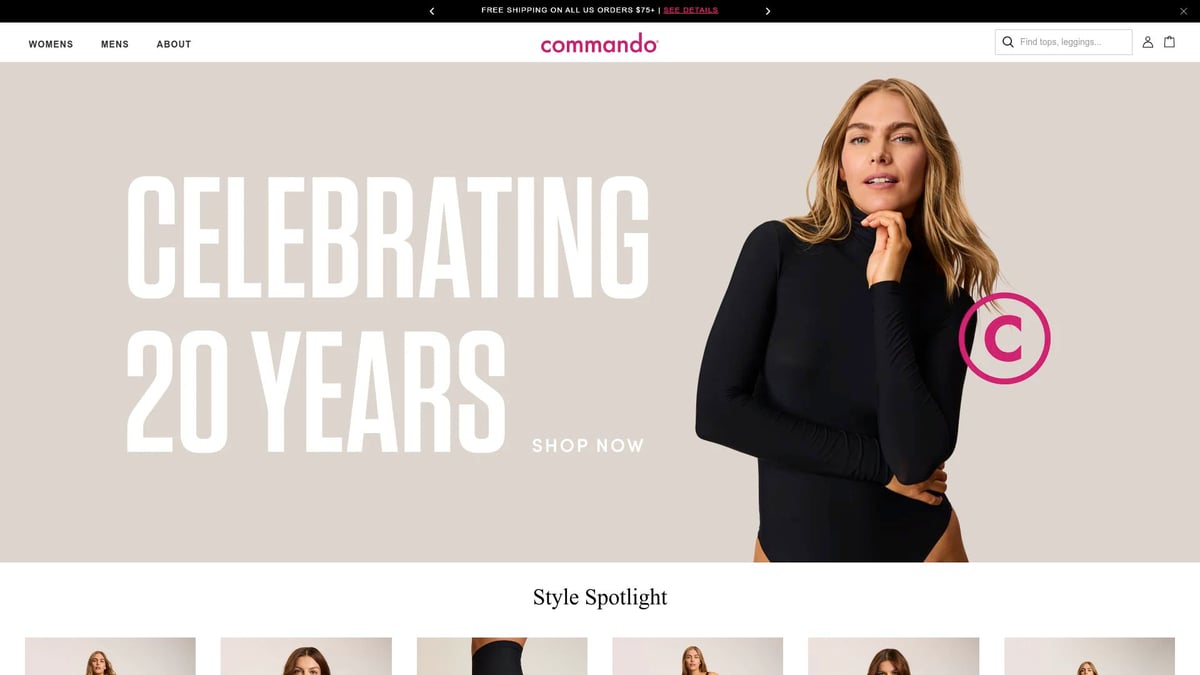
Task: Go home via commando logo
Action: [599, 43]
